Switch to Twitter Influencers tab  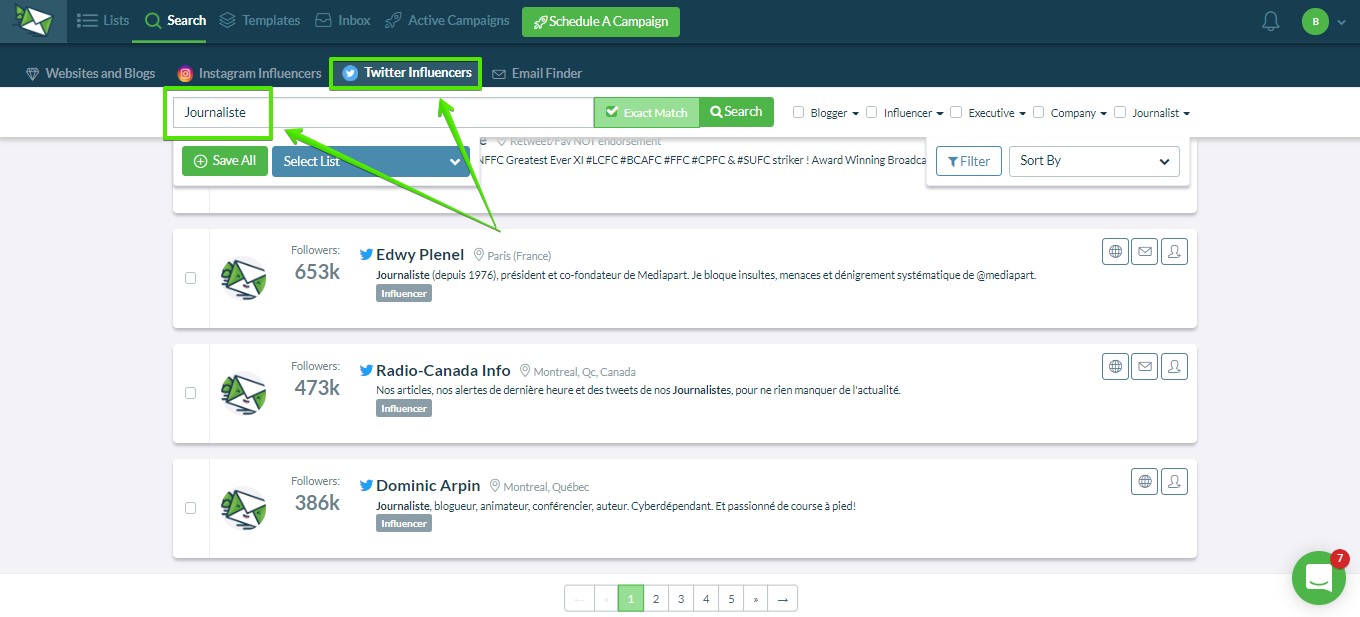coord(406,73)
